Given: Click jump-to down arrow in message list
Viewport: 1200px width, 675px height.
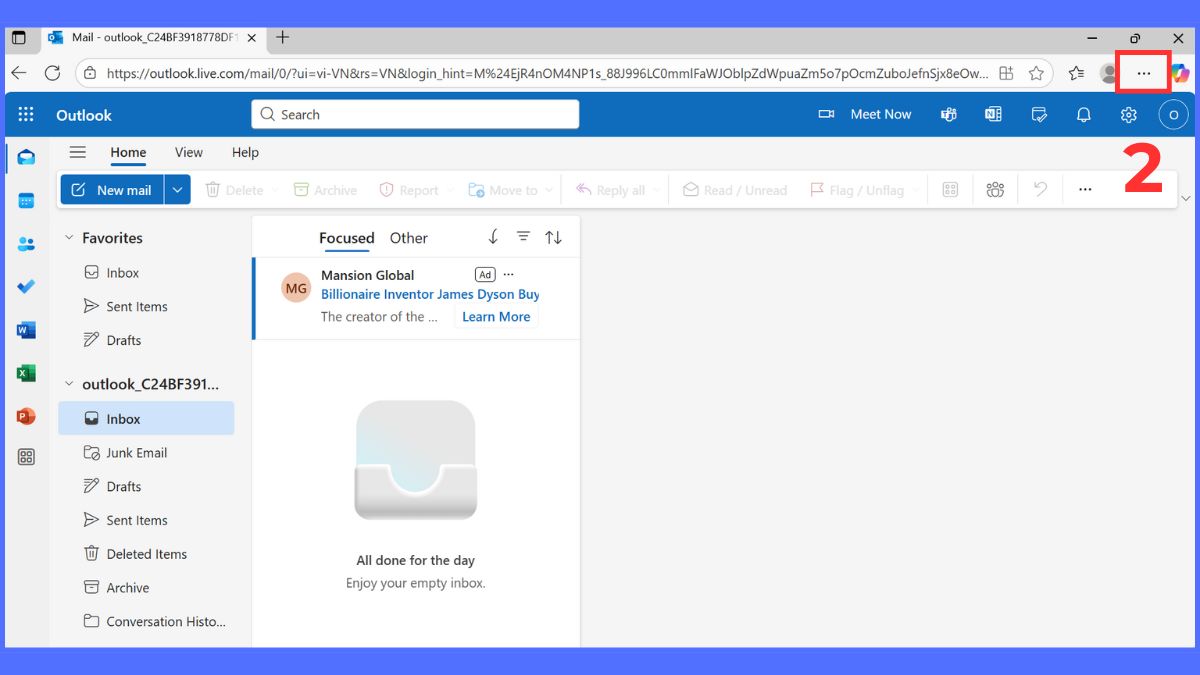Looking at the screenshot, I should [x=493, y=237].
